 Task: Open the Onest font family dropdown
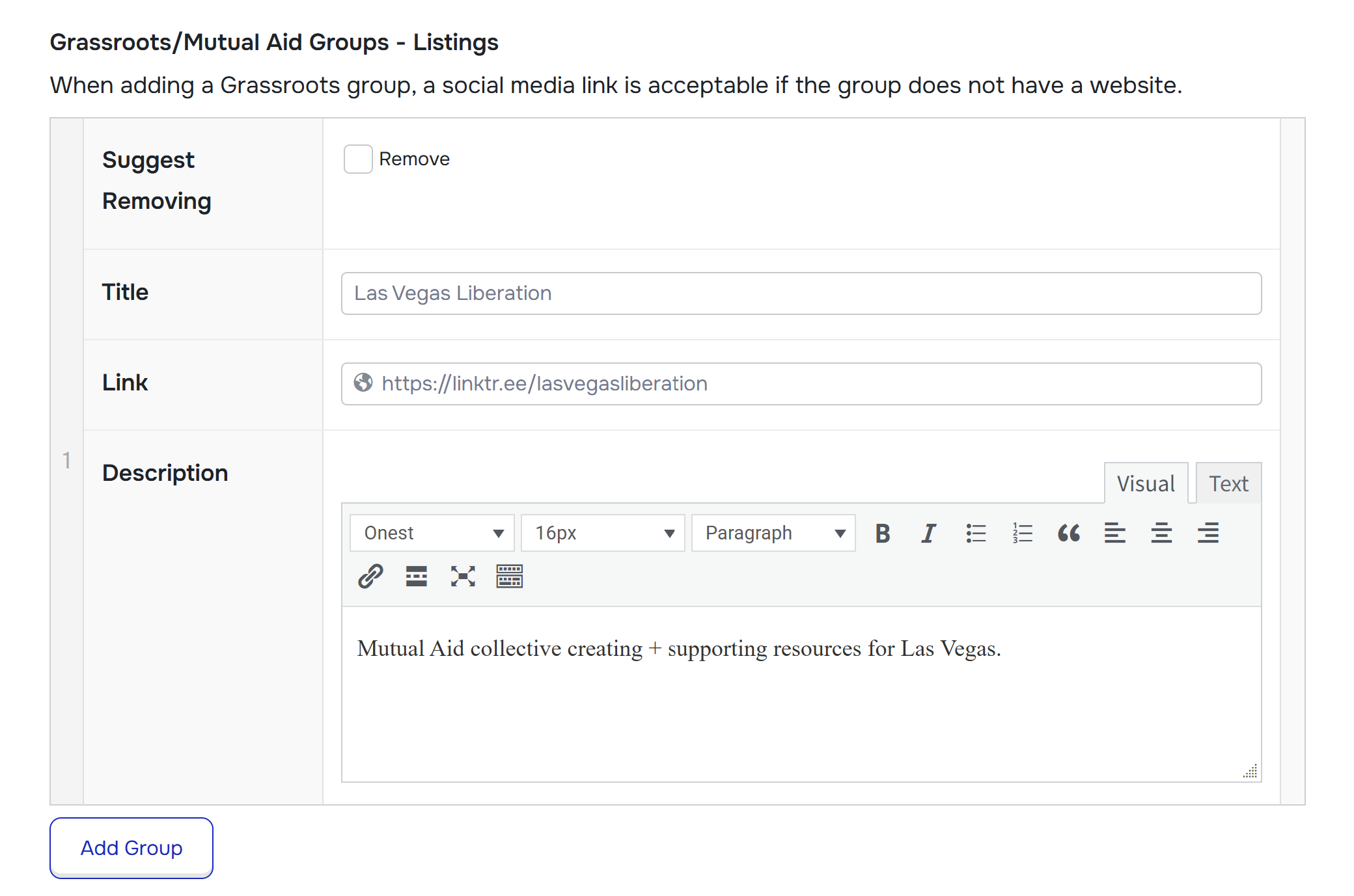point(432,533)
